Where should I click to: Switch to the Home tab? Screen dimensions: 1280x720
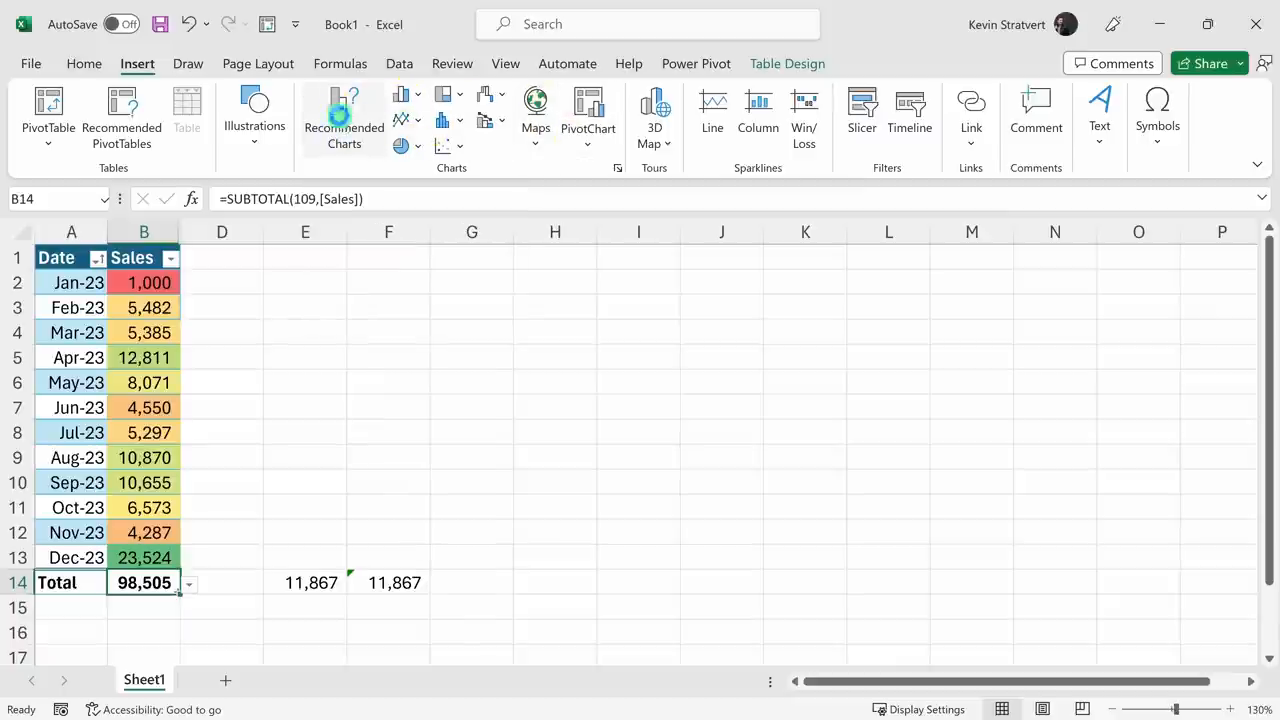tap(84, 63)
